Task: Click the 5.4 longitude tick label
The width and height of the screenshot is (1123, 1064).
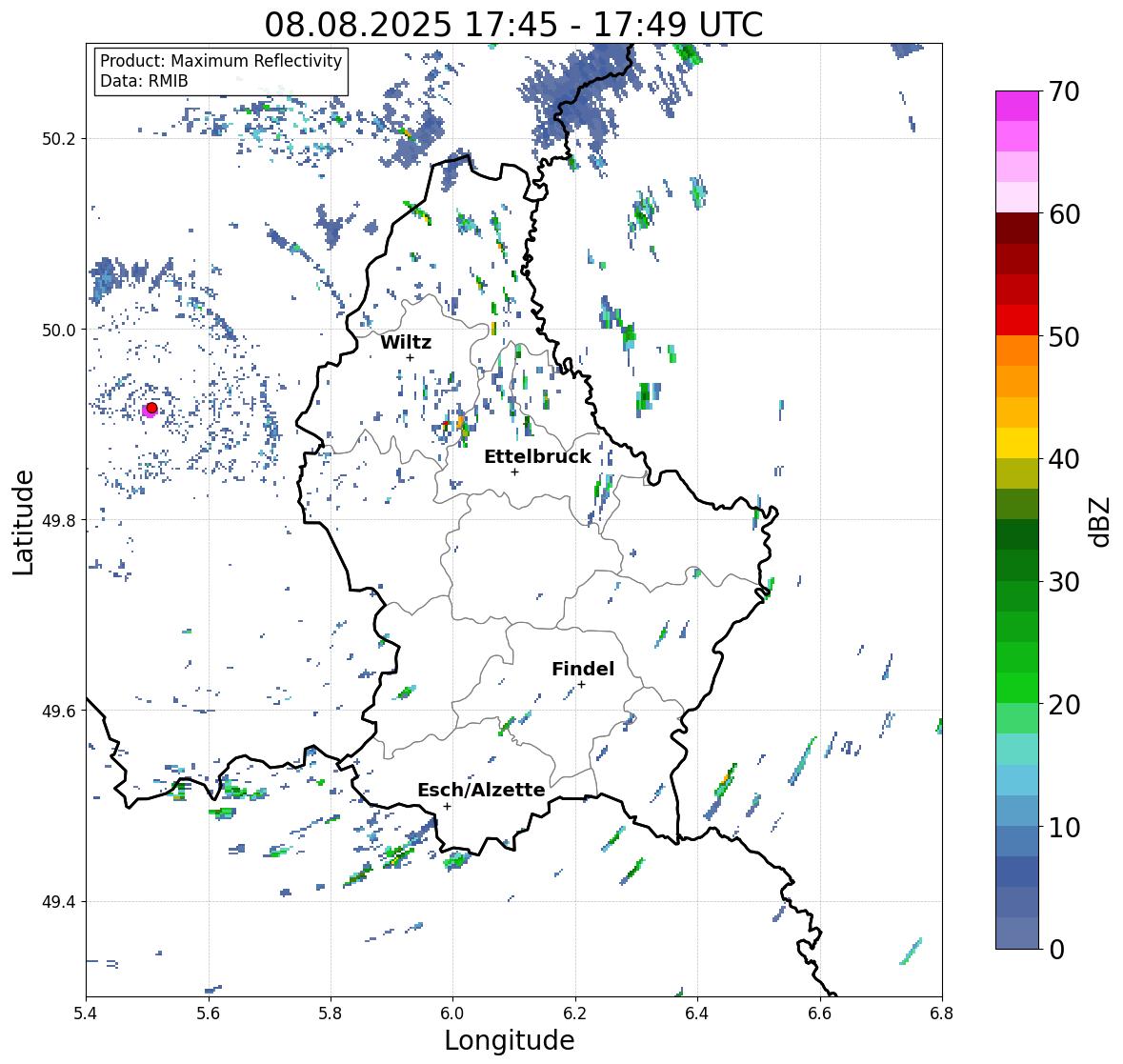Action: pos(86,1014)
